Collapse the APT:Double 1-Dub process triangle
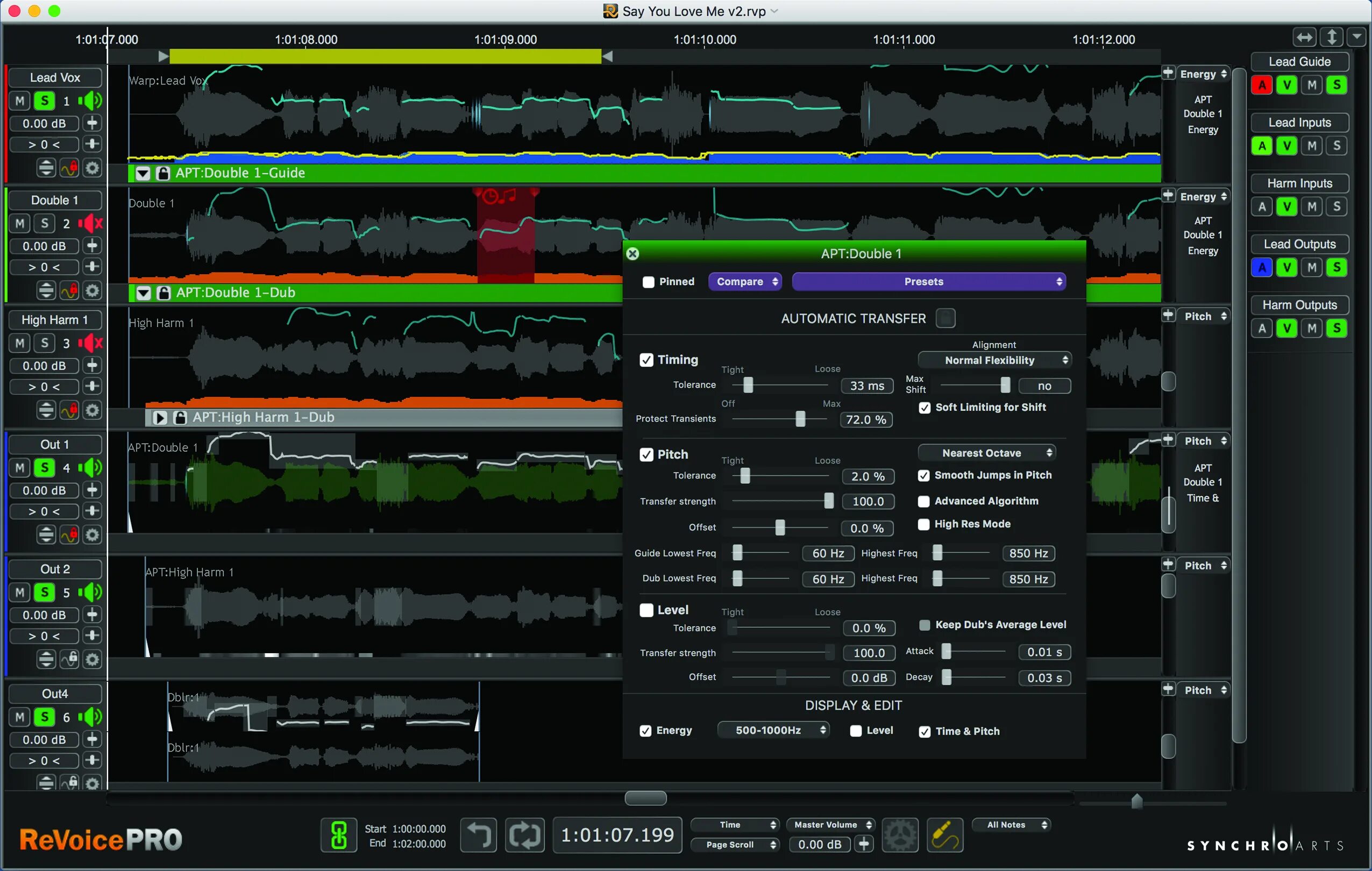 click(144, 293)
